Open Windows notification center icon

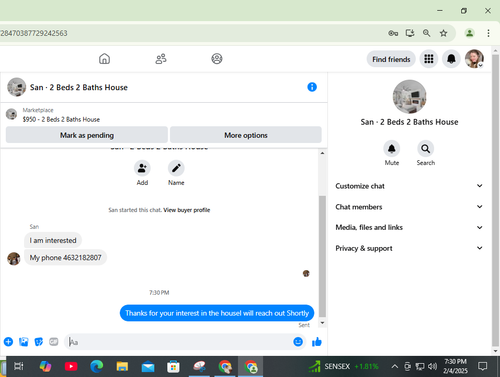coord(482,367)
